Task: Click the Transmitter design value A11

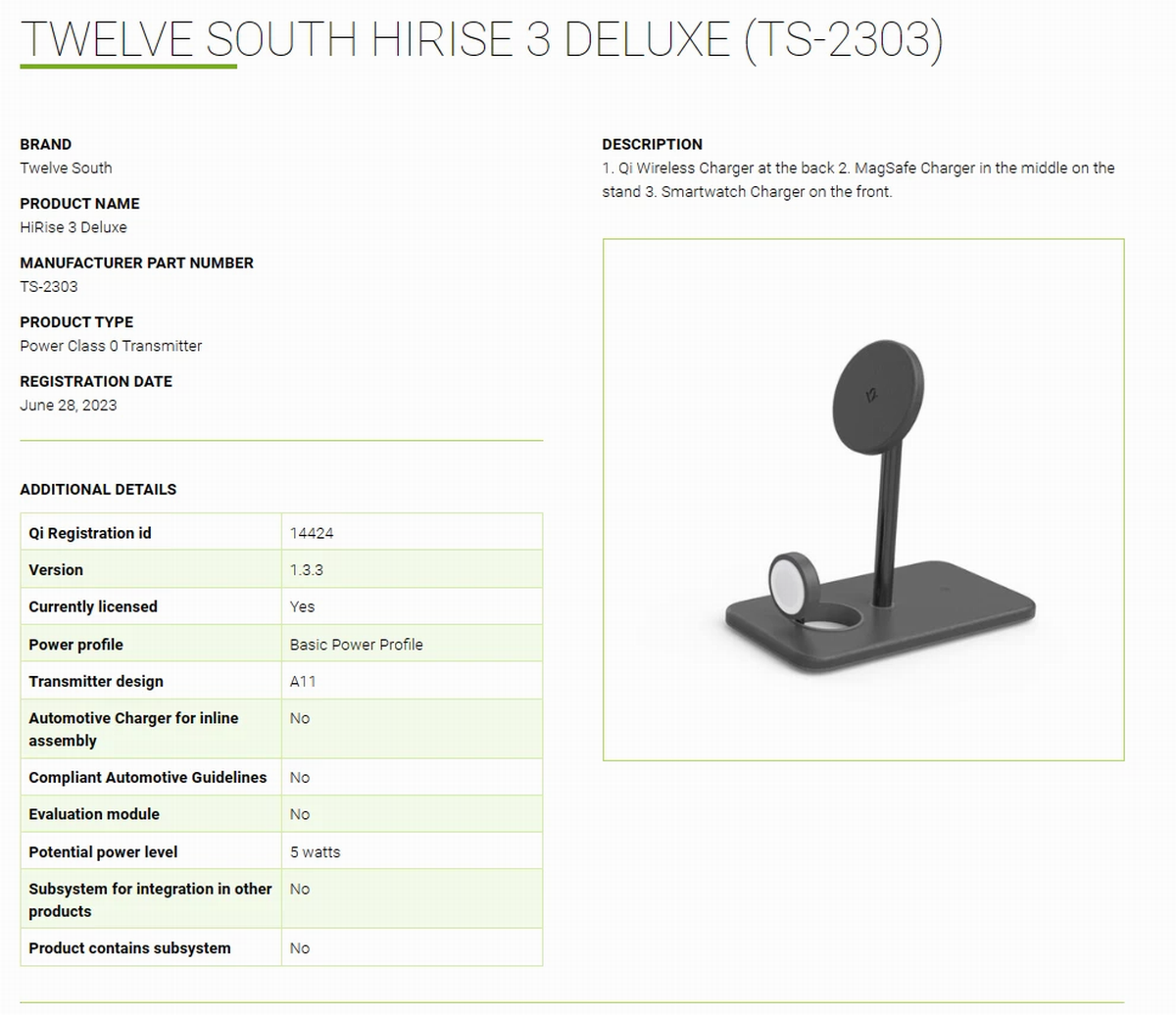Action: pyautogui.click(x=303, y=682)
